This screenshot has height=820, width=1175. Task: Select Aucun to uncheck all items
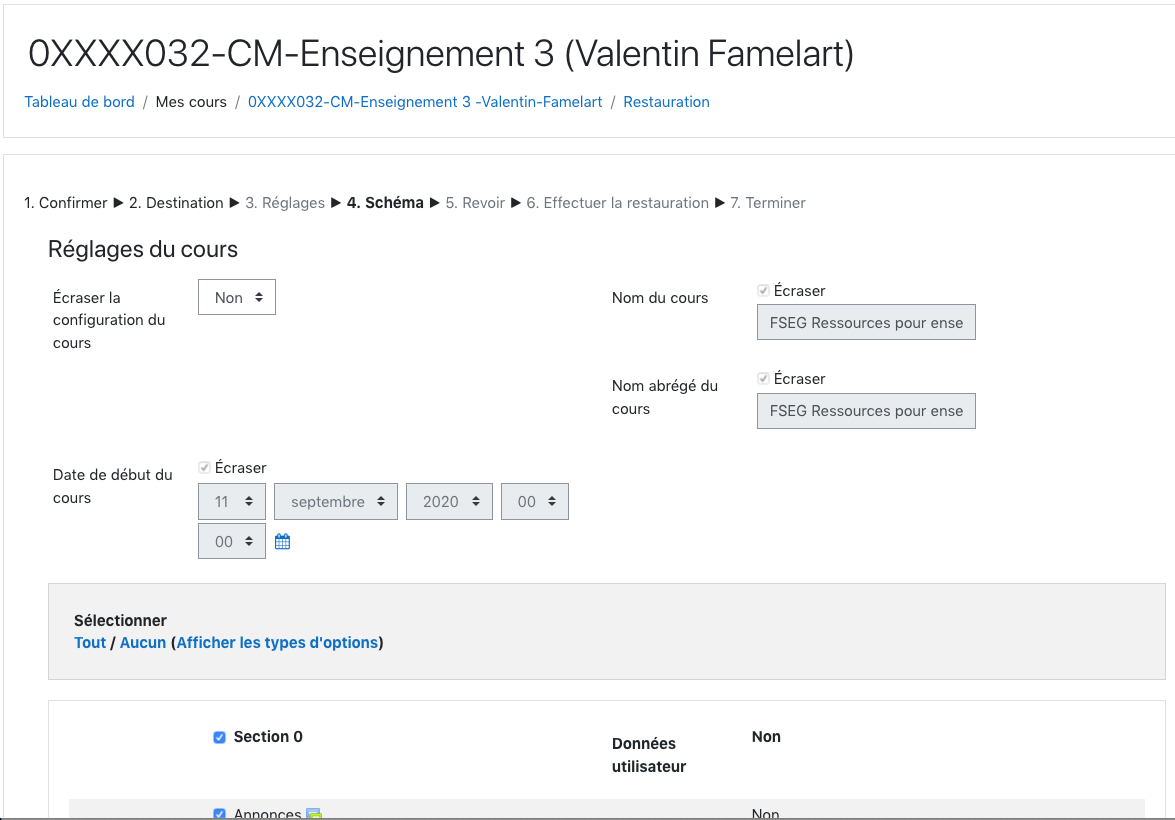(x=142, y=642)
